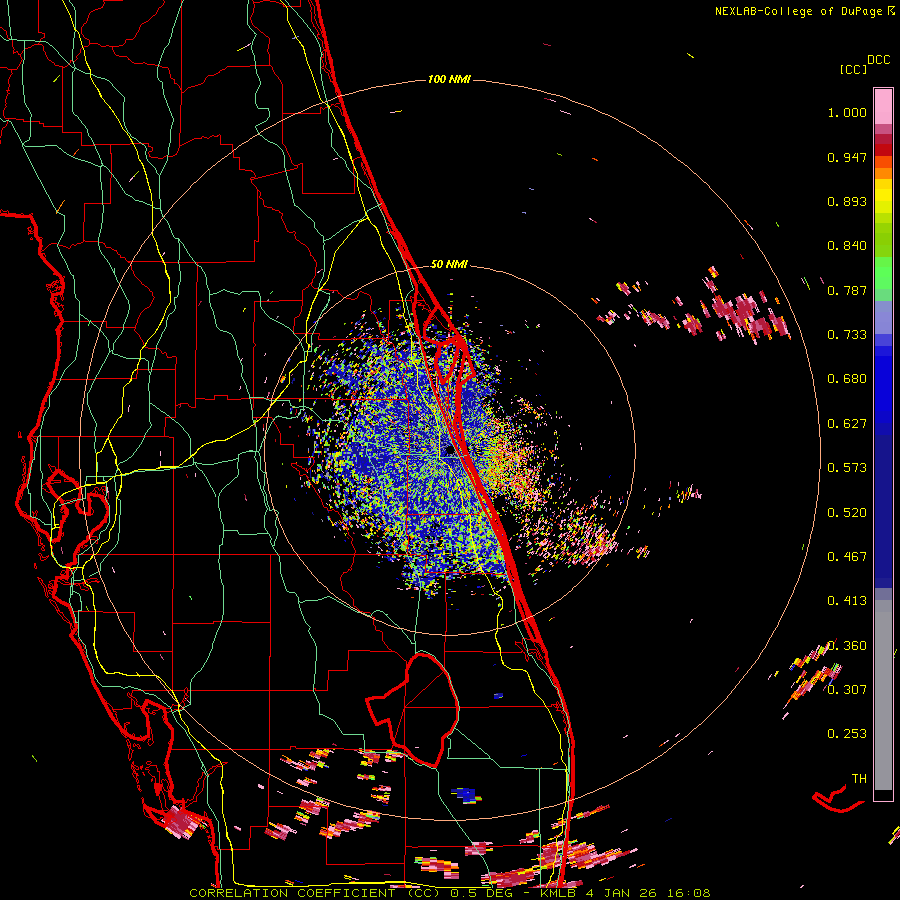Screen dimensions: 900x900
Task: Click the 0.680 legend value
Action: [847, 379]
